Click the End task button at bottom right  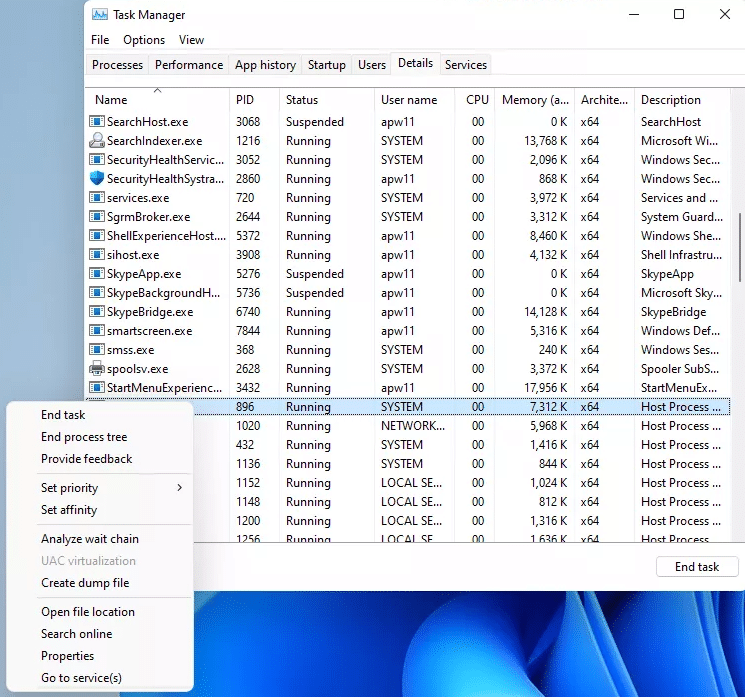point(697,567)
